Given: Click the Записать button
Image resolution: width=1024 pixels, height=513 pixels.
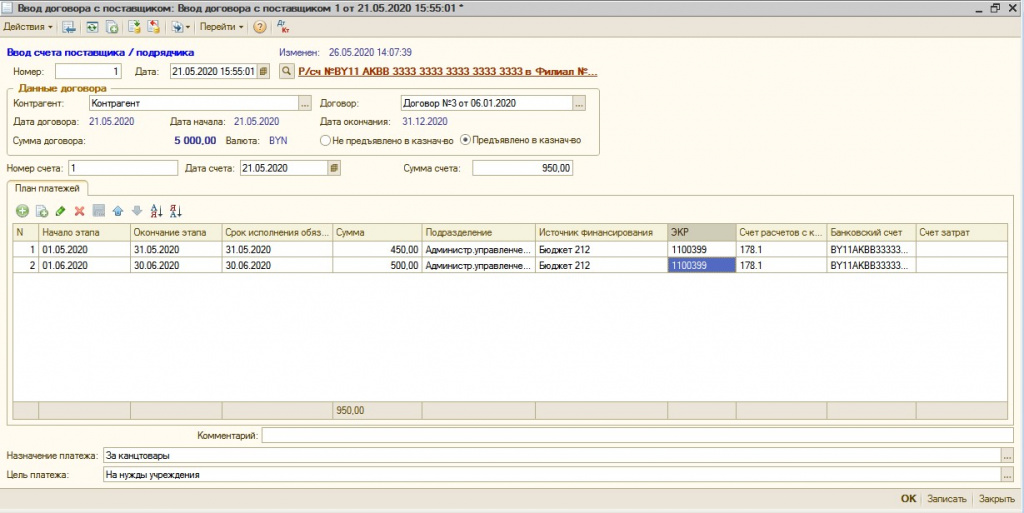Looking at the screenshot, I should (x=946, y=499).
